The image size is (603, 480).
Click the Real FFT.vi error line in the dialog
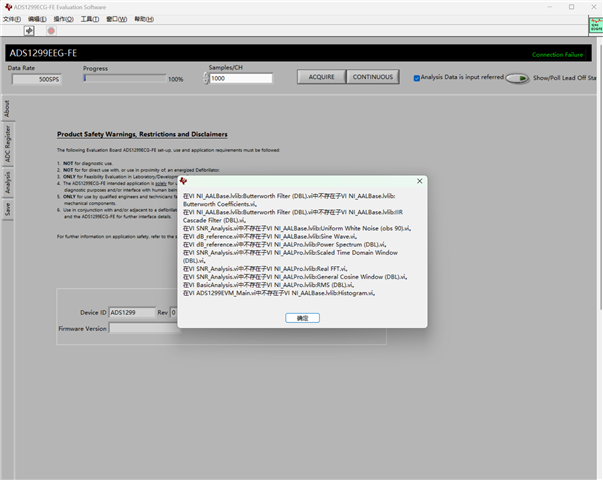(265, 269)
